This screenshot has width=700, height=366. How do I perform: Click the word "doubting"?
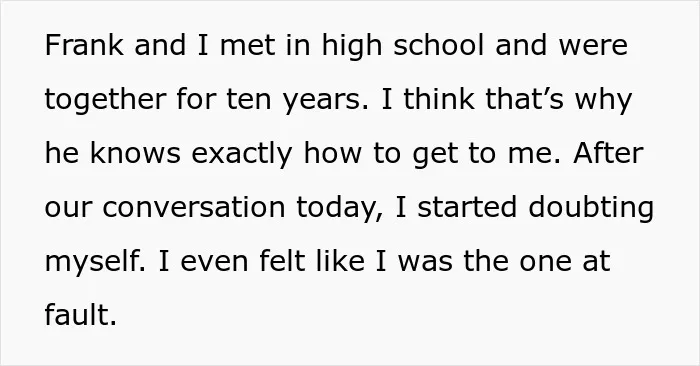click(591, 209)
